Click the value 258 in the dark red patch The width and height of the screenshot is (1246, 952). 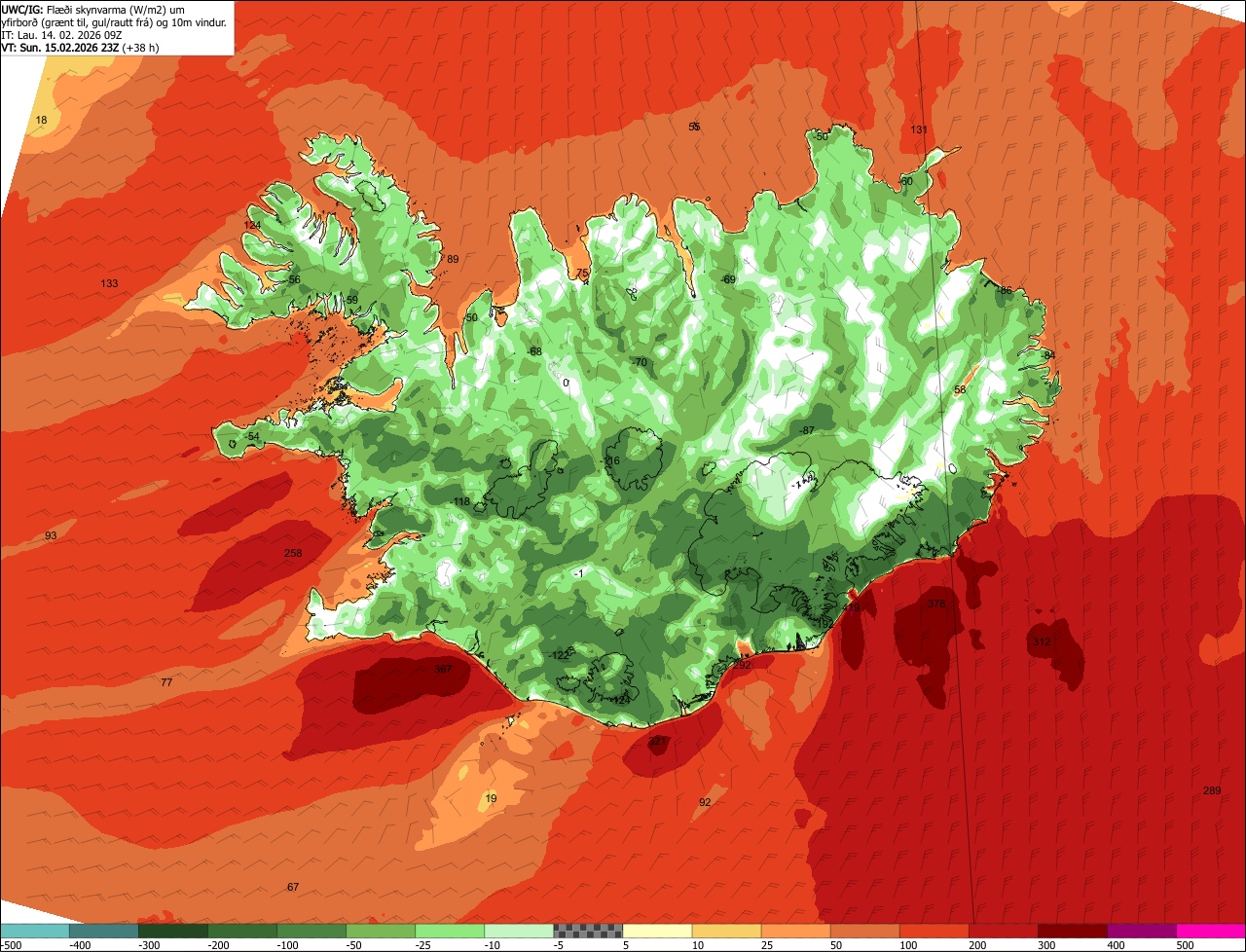pos(293,553)
